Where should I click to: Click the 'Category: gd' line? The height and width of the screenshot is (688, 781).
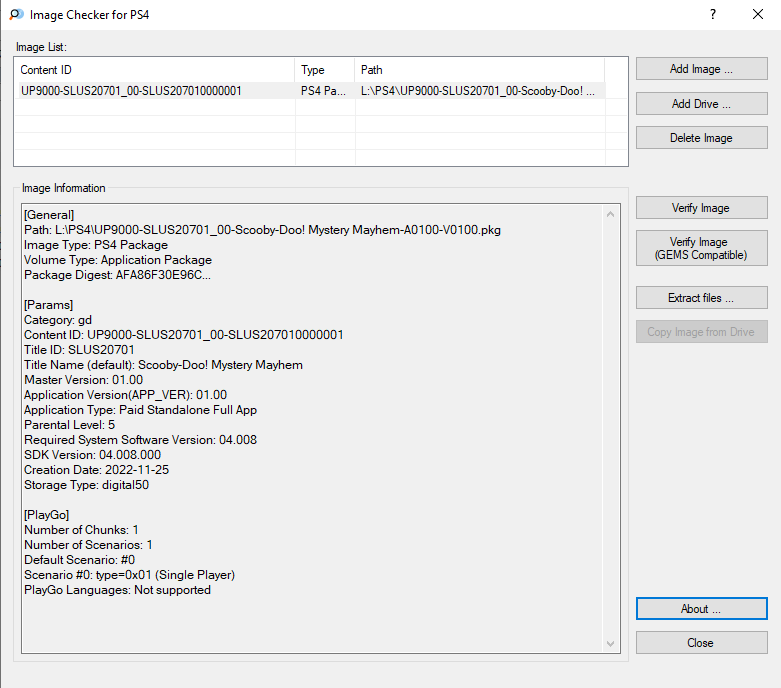[58, 319]
